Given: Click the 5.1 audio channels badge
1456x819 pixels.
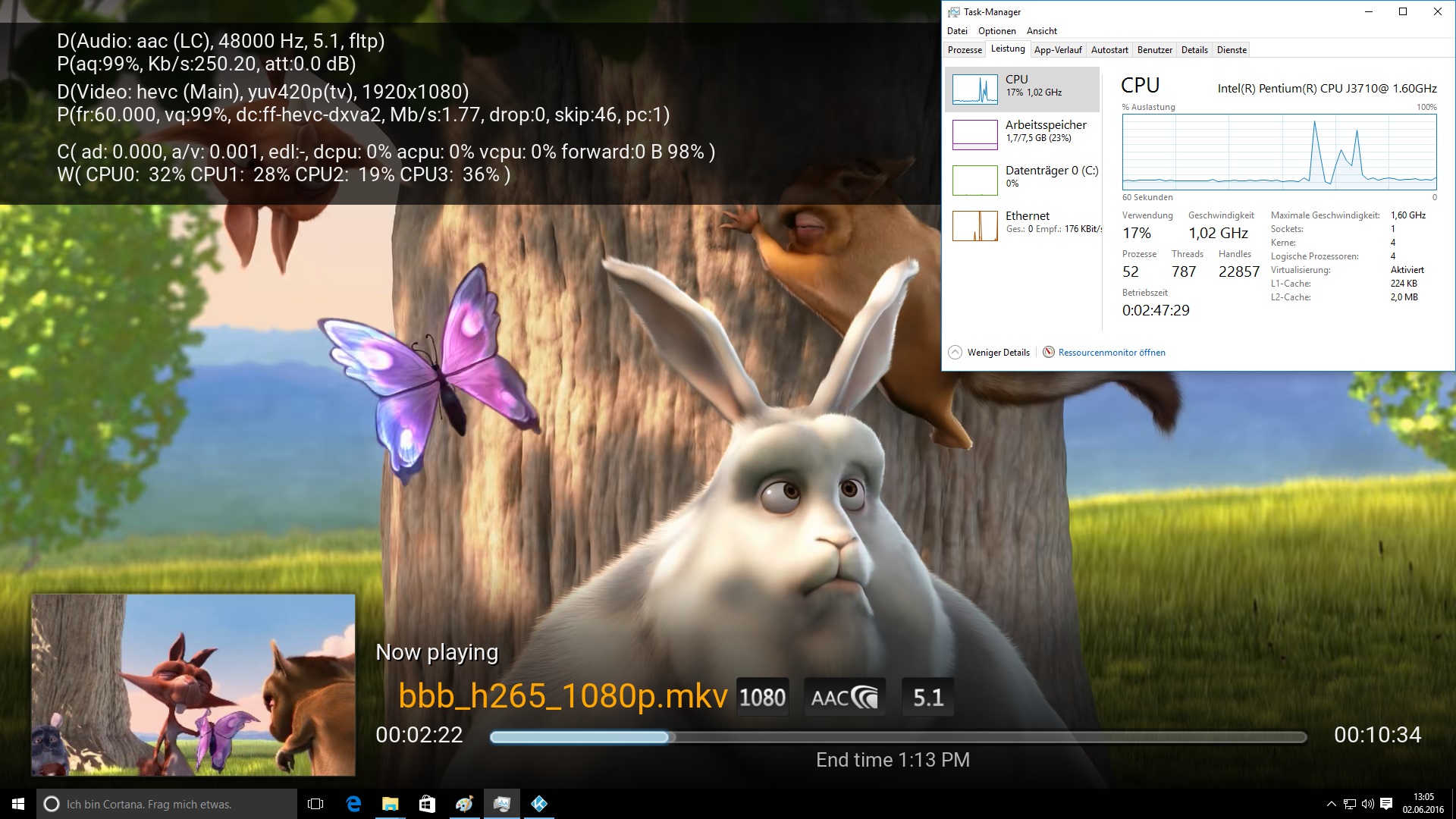Looking at the screenshot, I should (927, 697).
